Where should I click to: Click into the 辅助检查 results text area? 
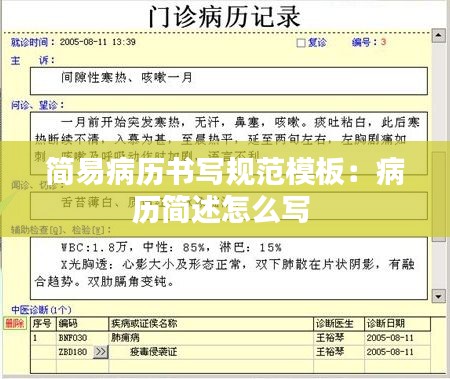pos(229,268)
